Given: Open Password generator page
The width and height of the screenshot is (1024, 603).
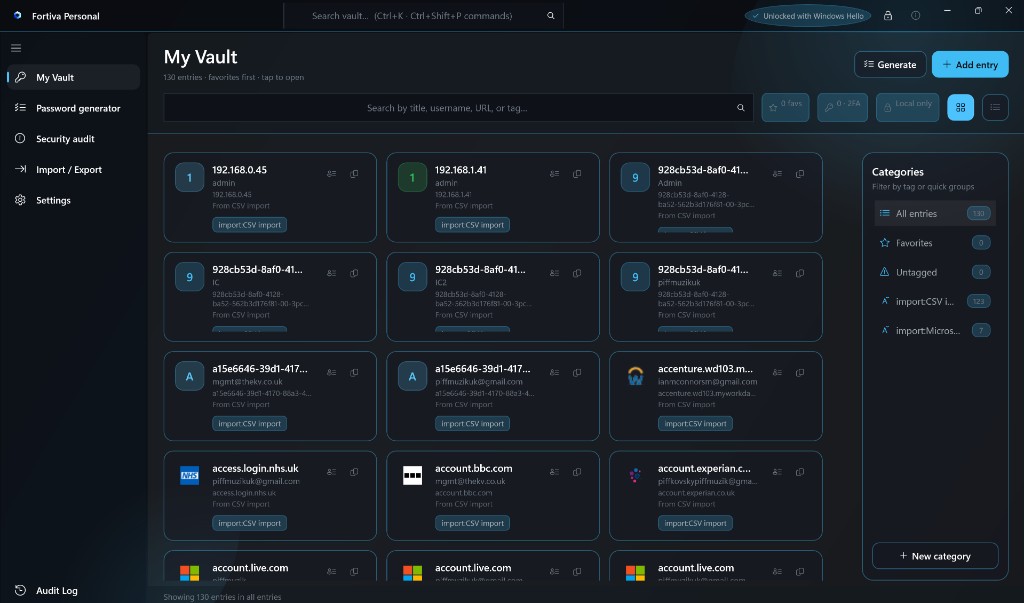Looking at the screenshot, I should click(x=73, y=108).
